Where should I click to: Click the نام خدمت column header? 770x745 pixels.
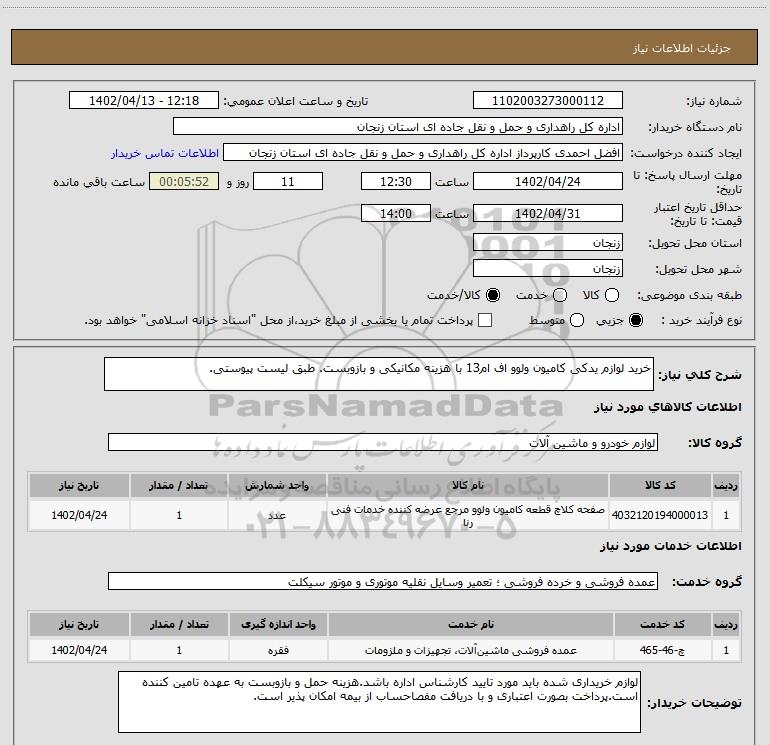(x=471, y=624)
